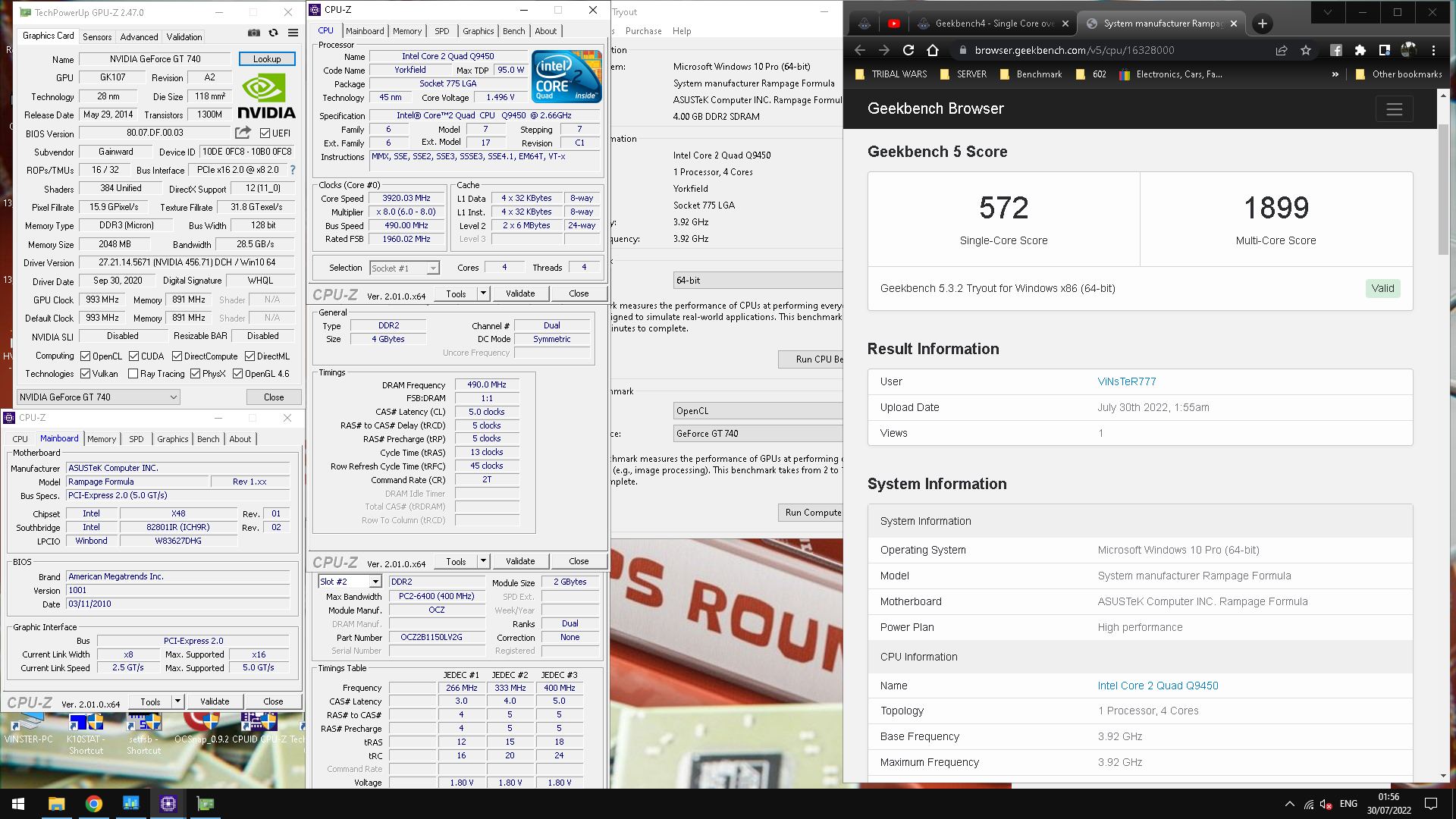
Task: Refresh GPU-Z data with the refresh icon
Action: pos(273,33)
